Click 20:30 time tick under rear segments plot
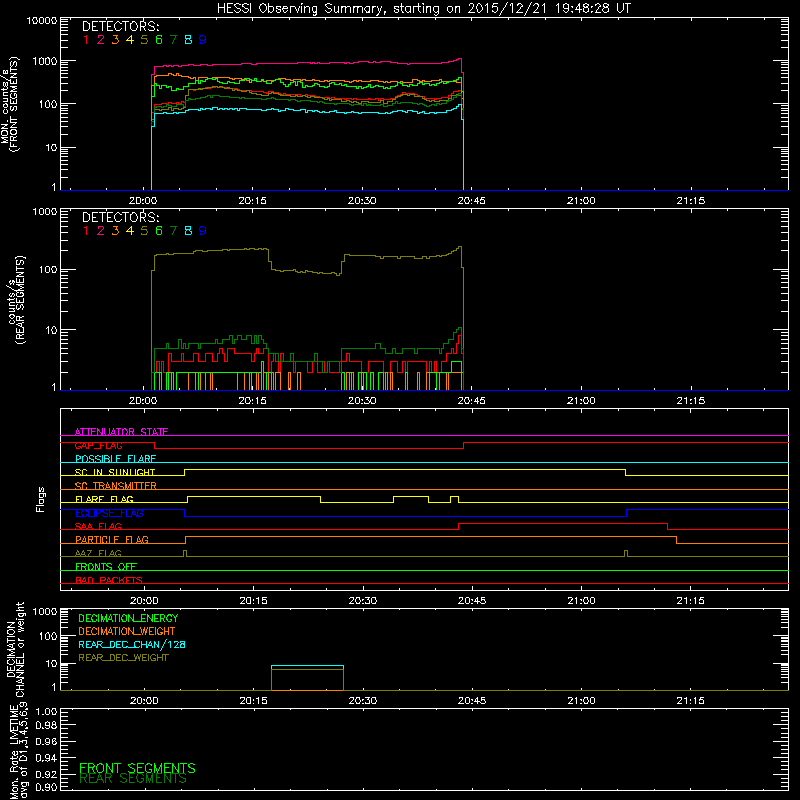 [x=362, y=401]
